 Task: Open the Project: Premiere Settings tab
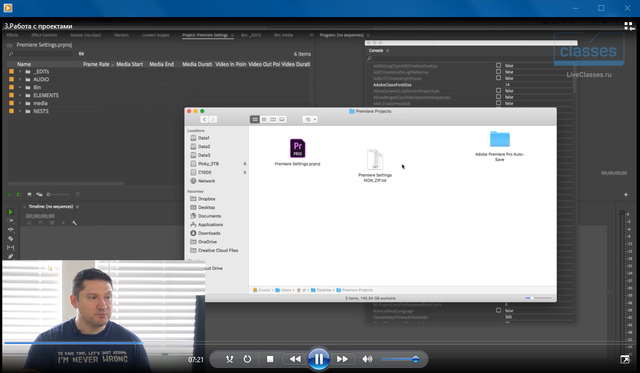[x=205, y=35]
